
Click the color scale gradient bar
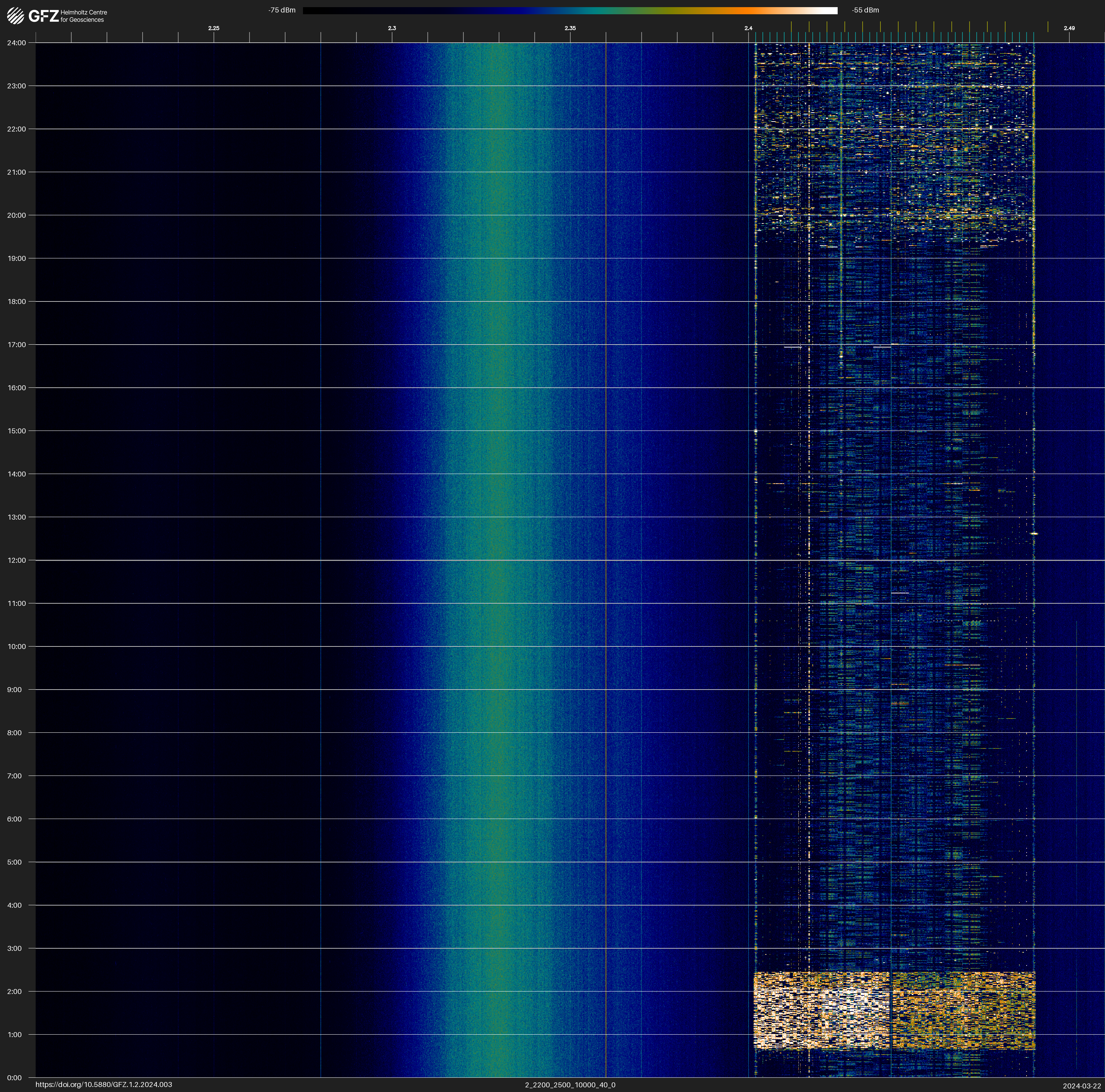point(570,10)
